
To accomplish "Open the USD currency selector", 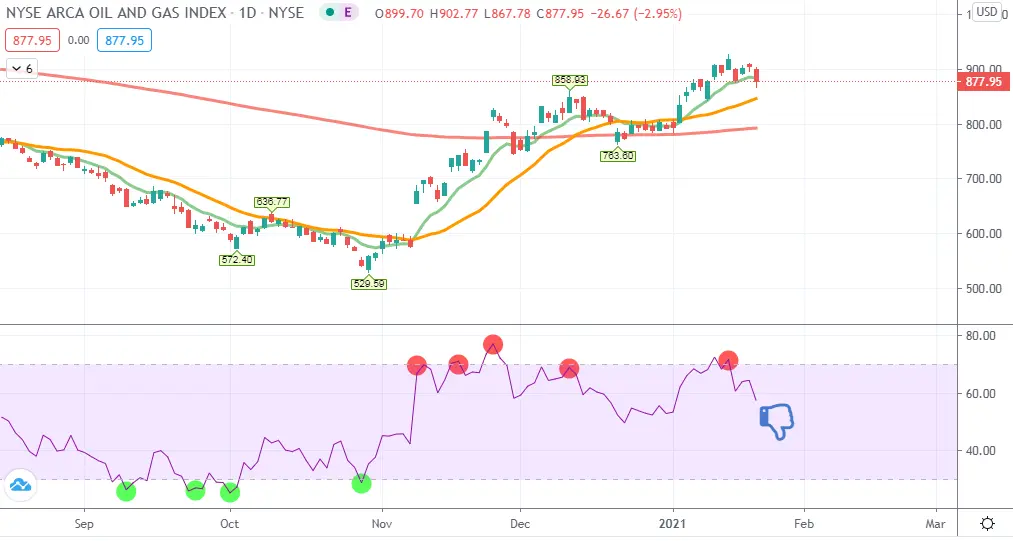I will point(987,12).
